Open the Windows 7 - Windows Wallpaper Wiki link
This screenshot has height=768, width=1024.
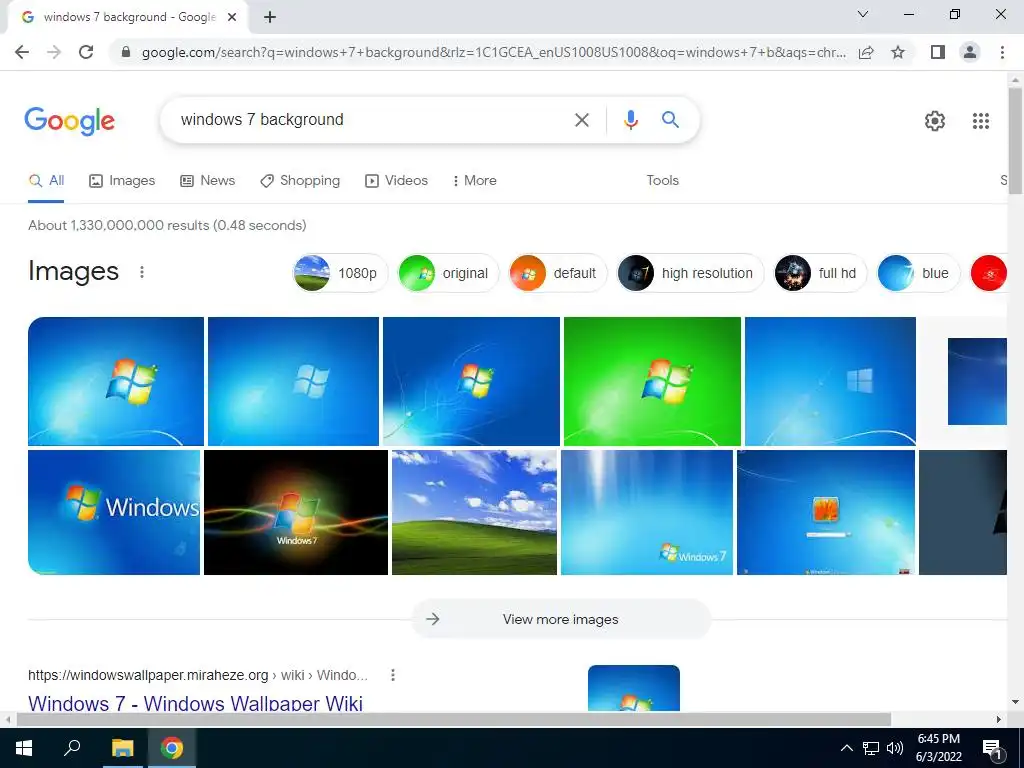point(195,703)
